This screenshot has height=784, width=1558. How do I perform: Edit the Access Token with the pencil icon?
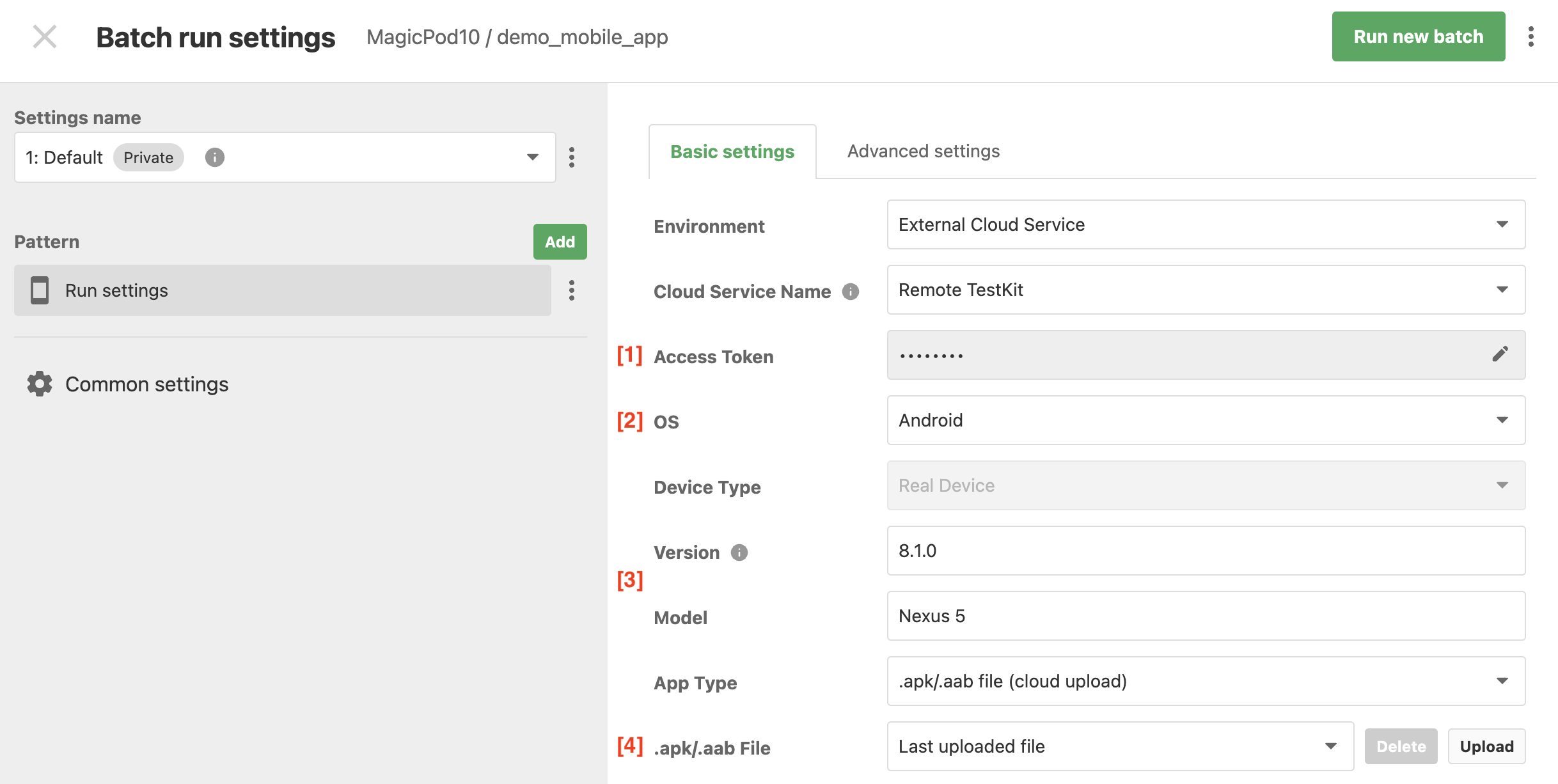[1500, 354]
